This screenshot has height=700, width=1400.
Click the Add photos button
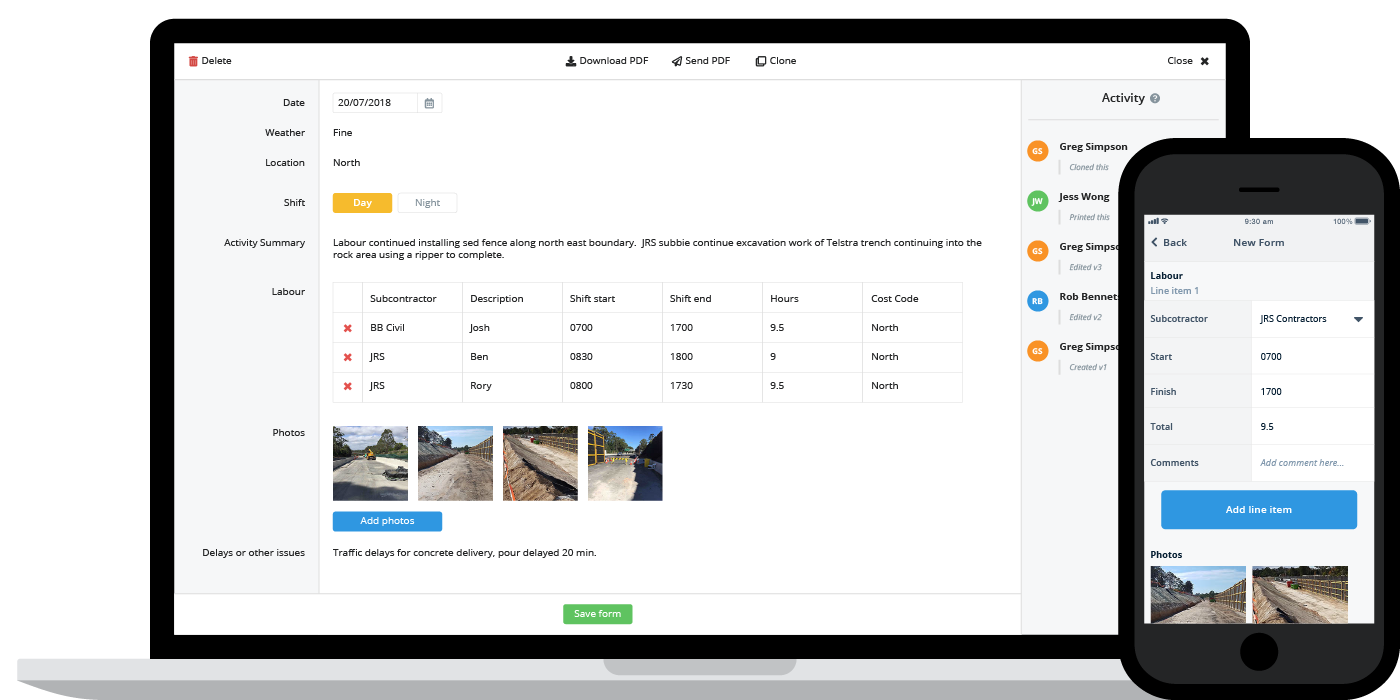click(387, 521)
